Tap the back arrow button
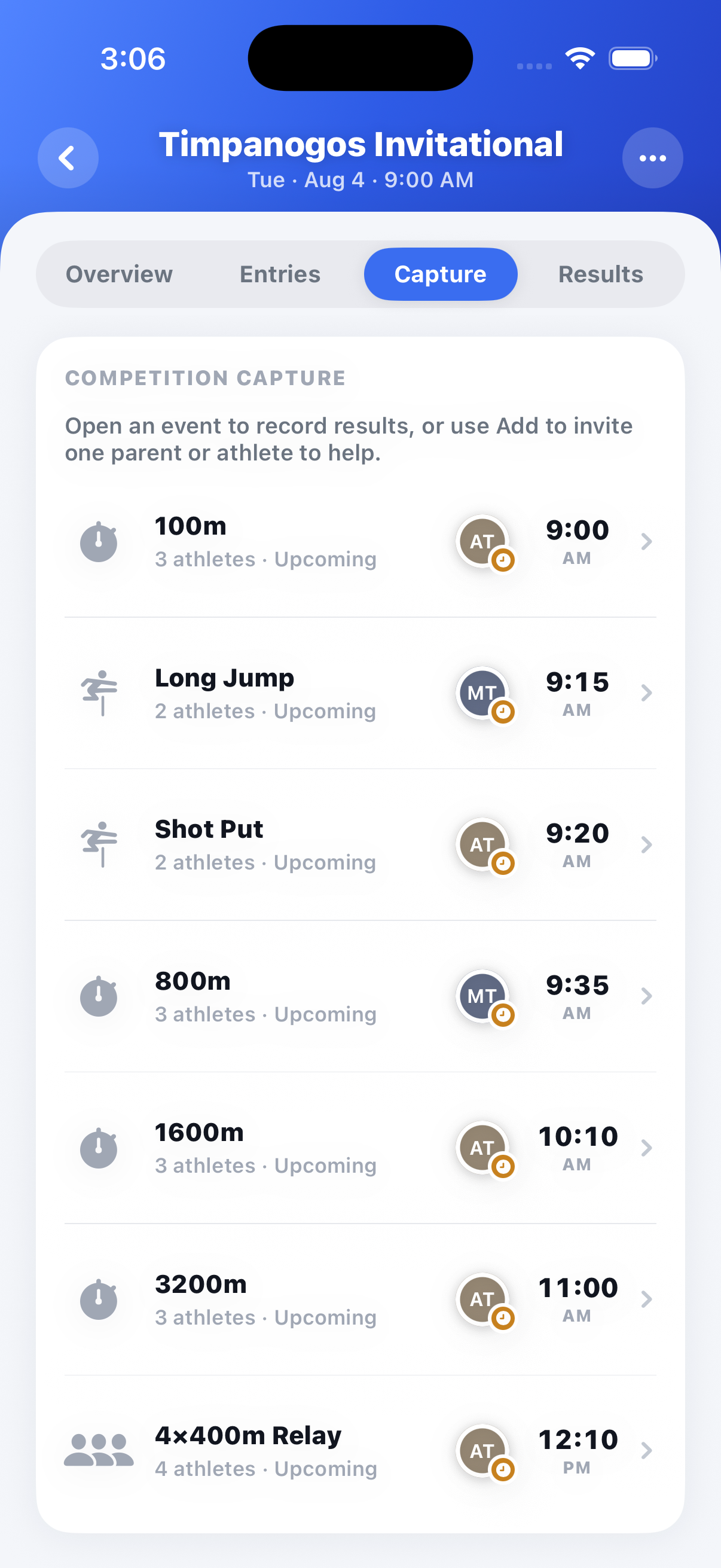721x1568 pixels. click(x=68, y=158)
